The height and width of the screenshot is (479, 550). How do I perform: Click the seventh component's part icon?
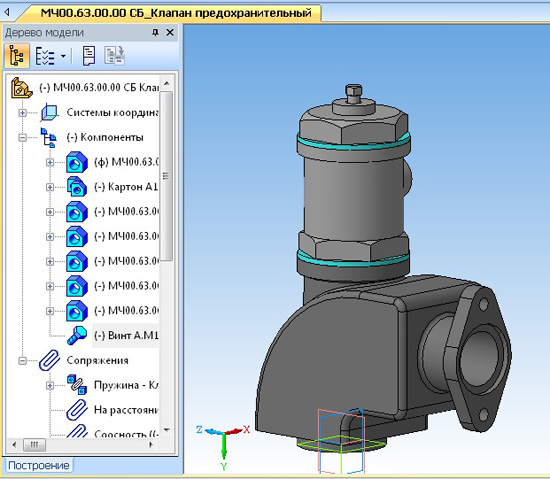[77, 311]
